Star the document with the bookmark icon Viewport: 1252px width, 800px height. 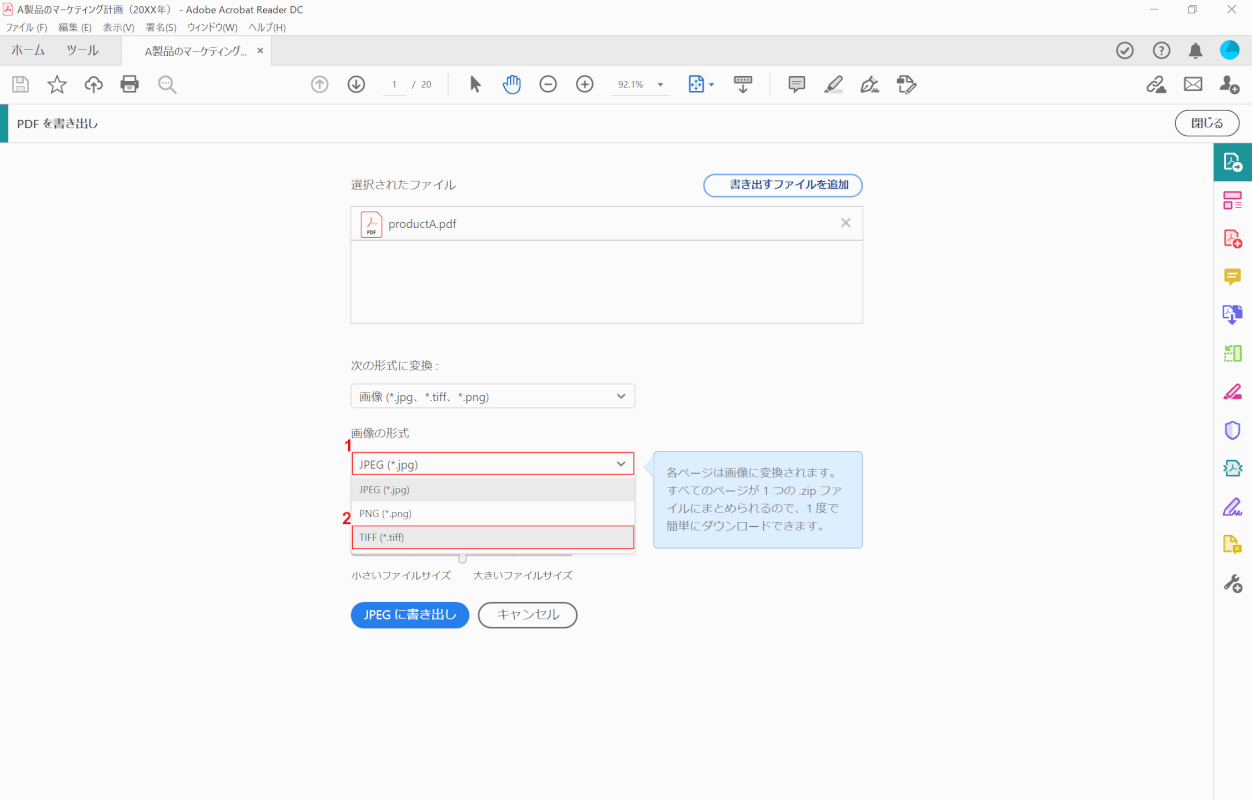pos(57,84)
